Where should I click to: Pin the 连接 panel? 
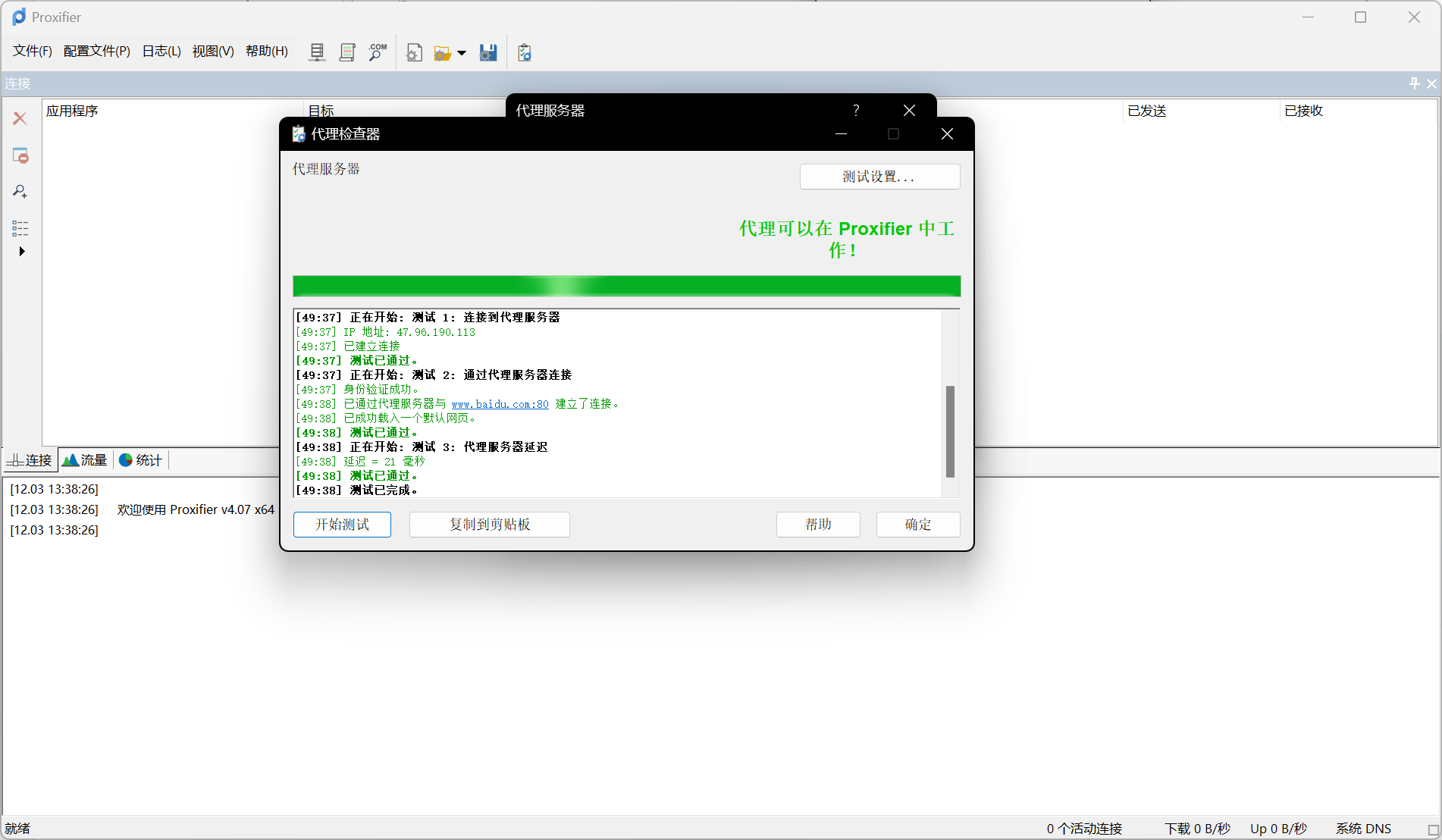[x=1414, y=83]
